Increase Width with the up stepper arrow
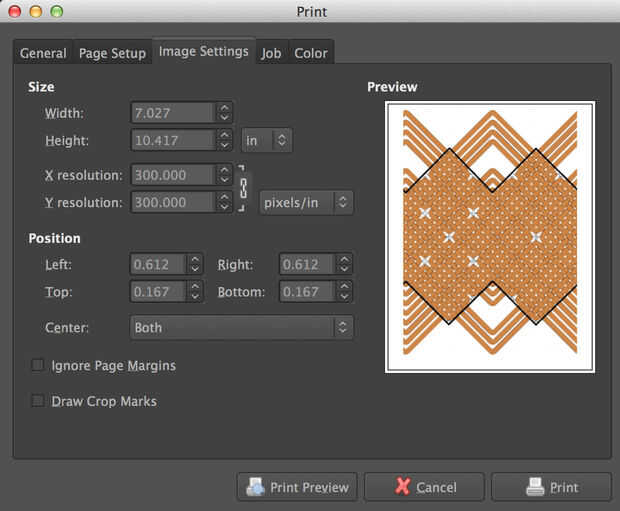Viewport: 620px width, 511px height. pos(225,108)
